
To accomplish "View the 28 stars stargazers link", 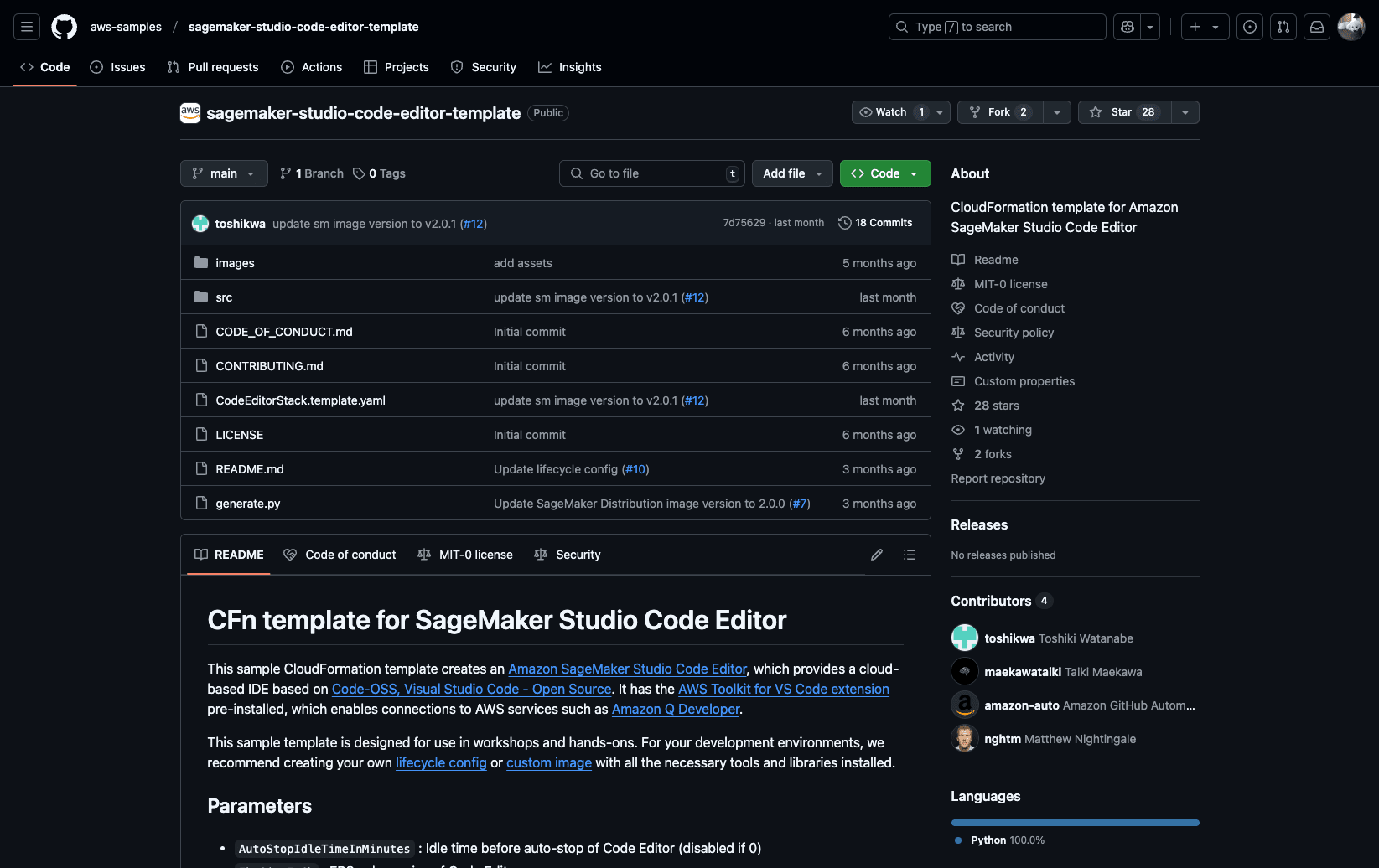I will tap(985, 406).
